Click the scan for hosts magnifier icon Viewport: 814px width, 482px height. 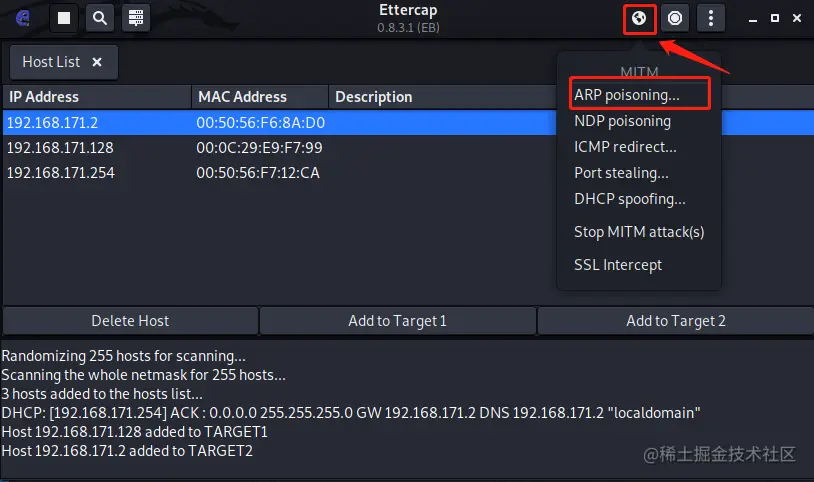coord(99,18)
